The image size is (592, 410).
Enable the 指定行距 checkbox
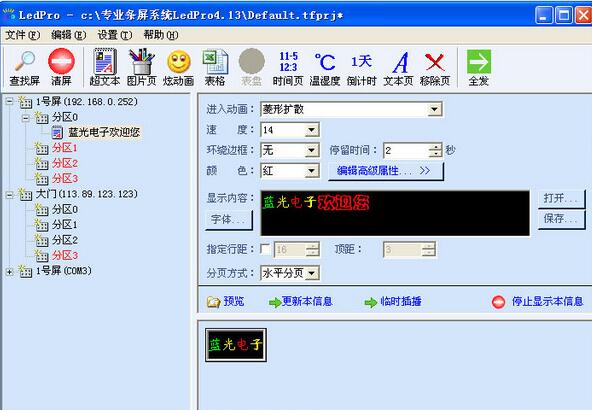[x=265, y=249]
